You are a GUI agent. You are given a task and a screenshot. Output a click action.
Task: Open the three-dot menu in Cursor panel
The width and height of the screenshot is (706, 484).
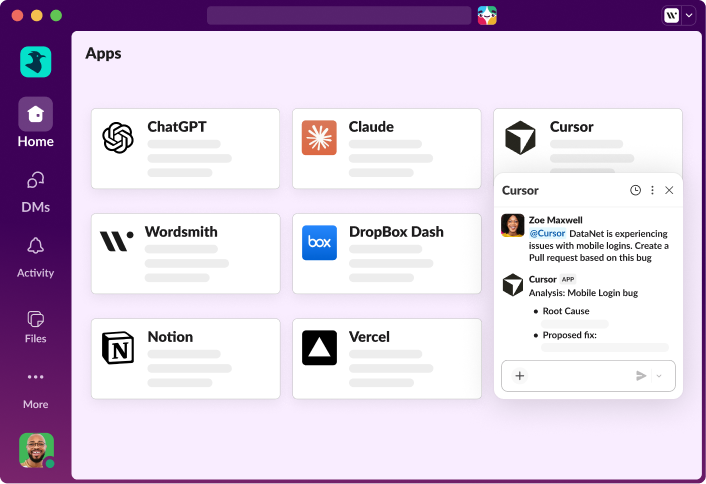pos(652,190)
